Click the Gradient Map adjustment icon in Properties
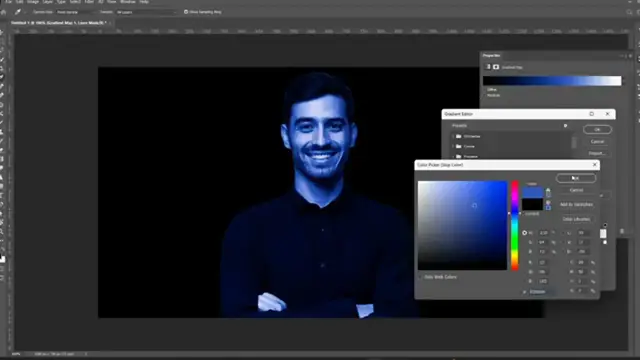The width and height of the screenshot is (640, 360). [x=488, y=67]
